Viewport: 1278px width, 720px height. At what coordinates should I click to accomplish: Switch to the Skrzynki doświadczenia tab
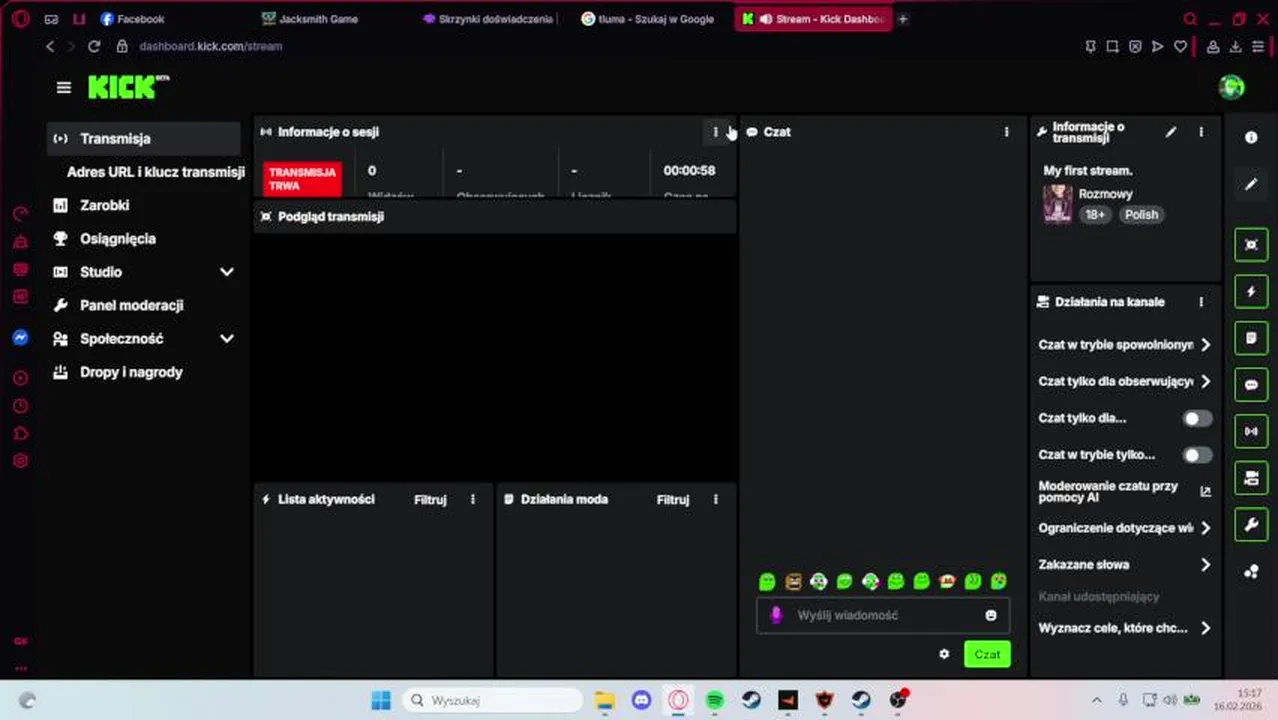490,19
